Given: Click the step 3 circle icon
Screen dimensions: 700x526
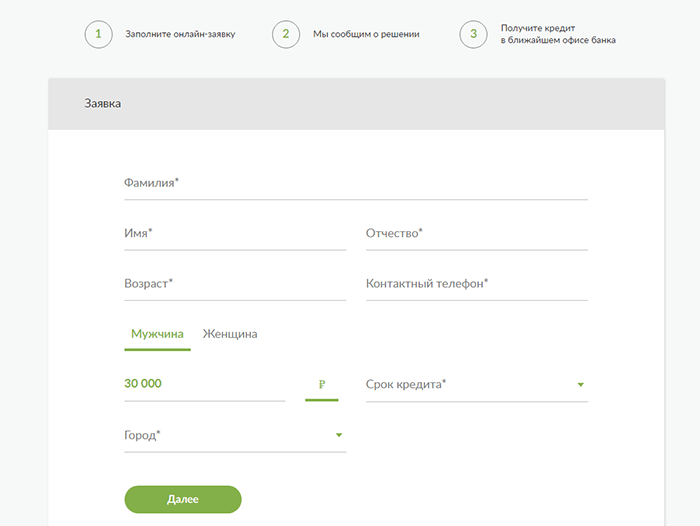Looking at the screenshot, I should pyautogui.click(x=473, y=34).
